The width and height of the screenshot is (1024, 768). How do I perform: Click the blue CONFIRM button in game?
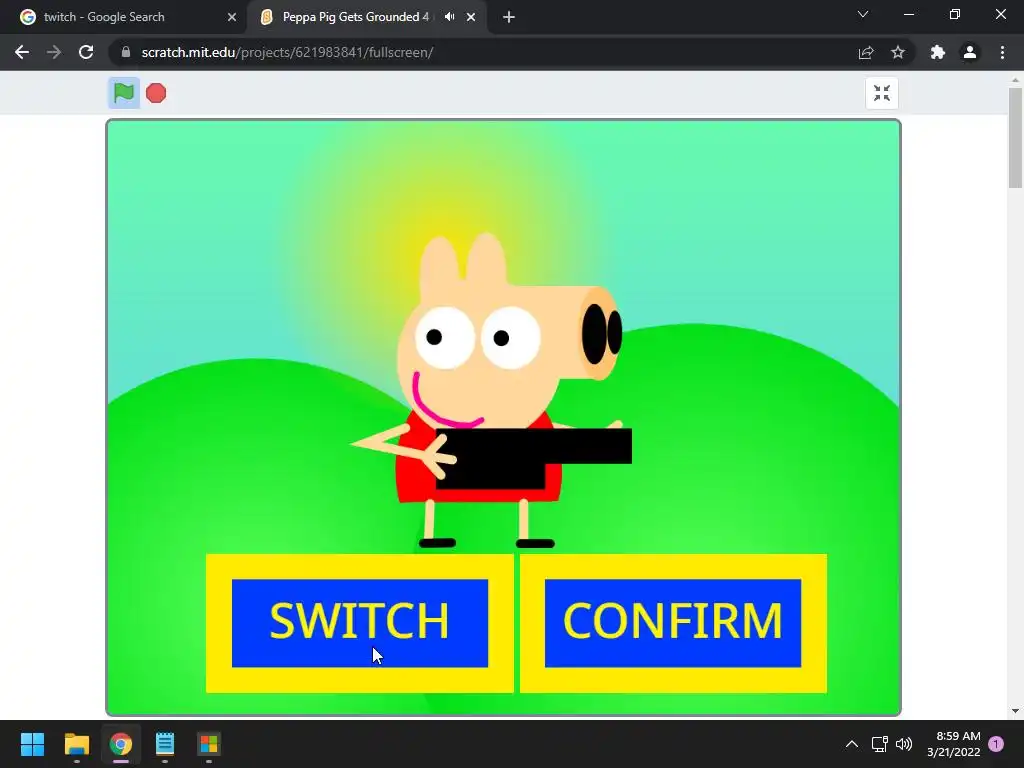point(673,623)
